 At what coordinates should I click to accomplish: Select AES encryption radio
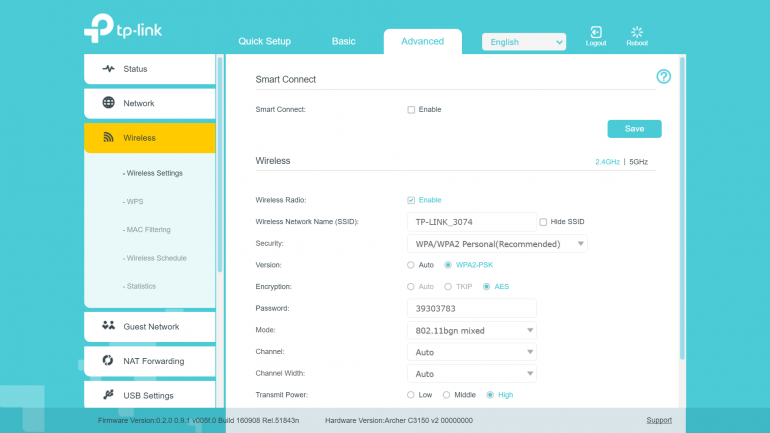486,287
